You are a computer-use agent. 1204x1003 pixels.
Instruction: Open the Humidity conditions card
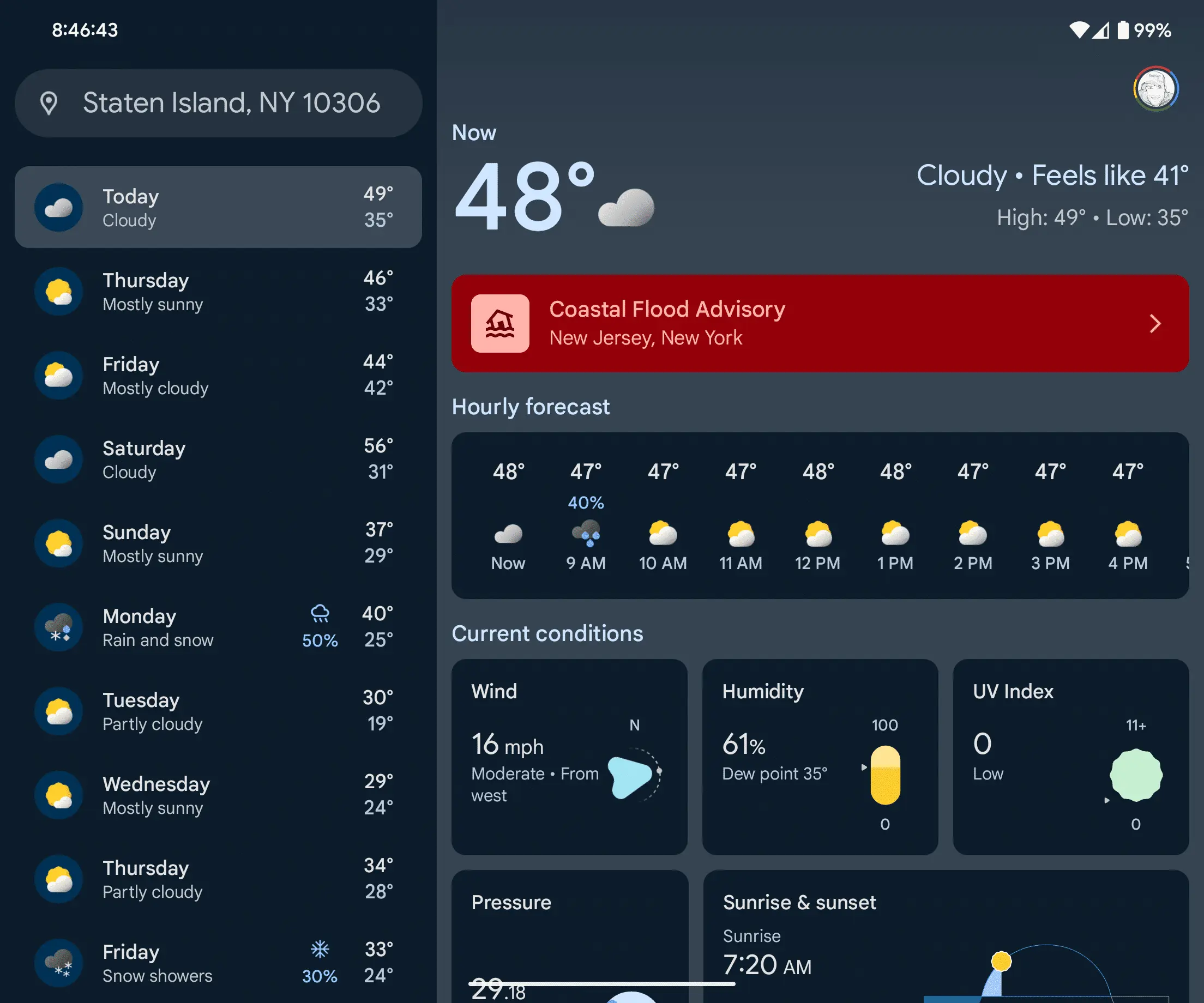click(820, 757)
